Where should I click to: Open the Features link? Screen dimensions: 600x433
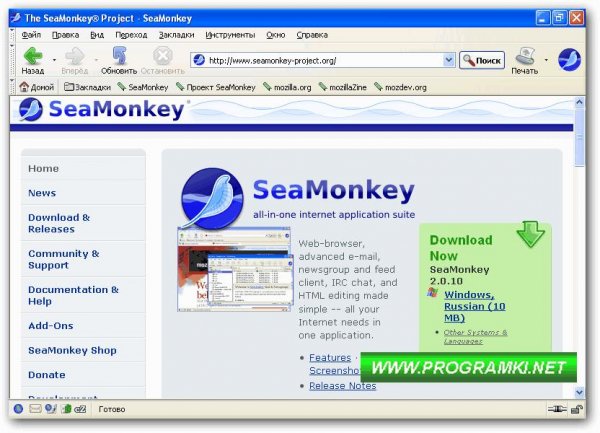click(330, 358)
